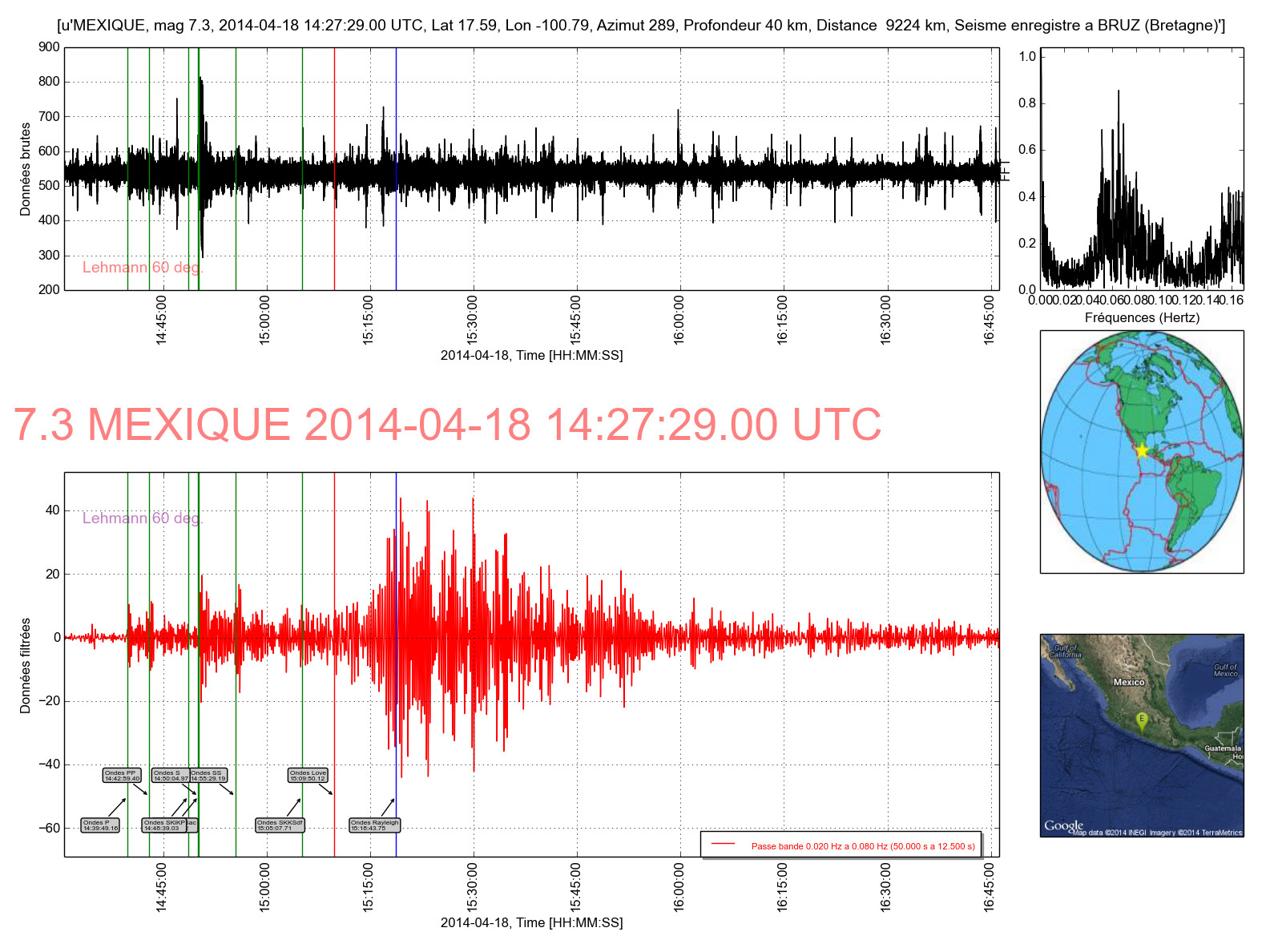This screenshot has width=1282, height=952.
Task: Select the Ondes SS annotation label
Action: click(x=209, y=776)
